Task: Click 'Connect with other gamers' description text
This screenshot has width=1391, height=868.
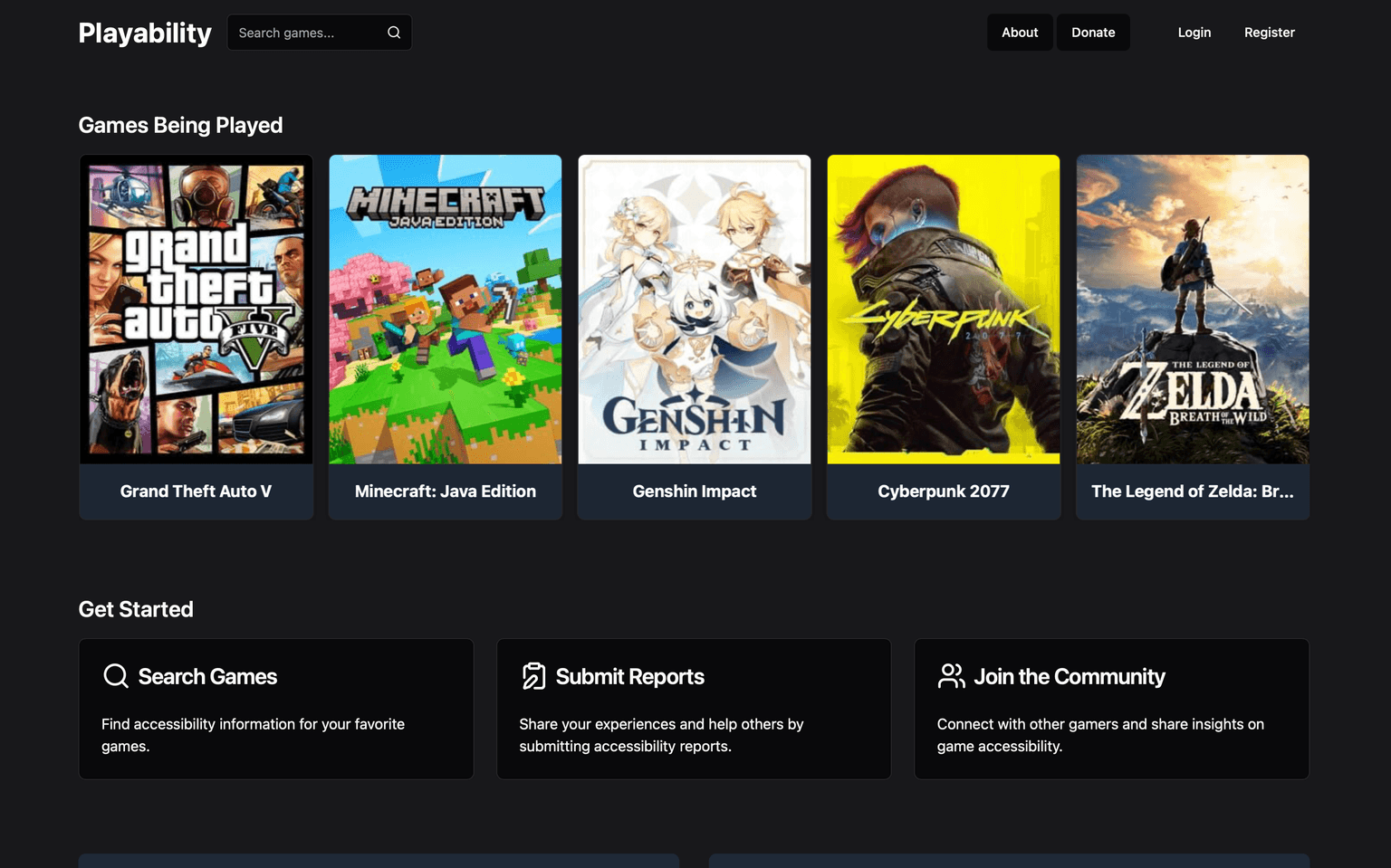Action: tap(1100, 735)
